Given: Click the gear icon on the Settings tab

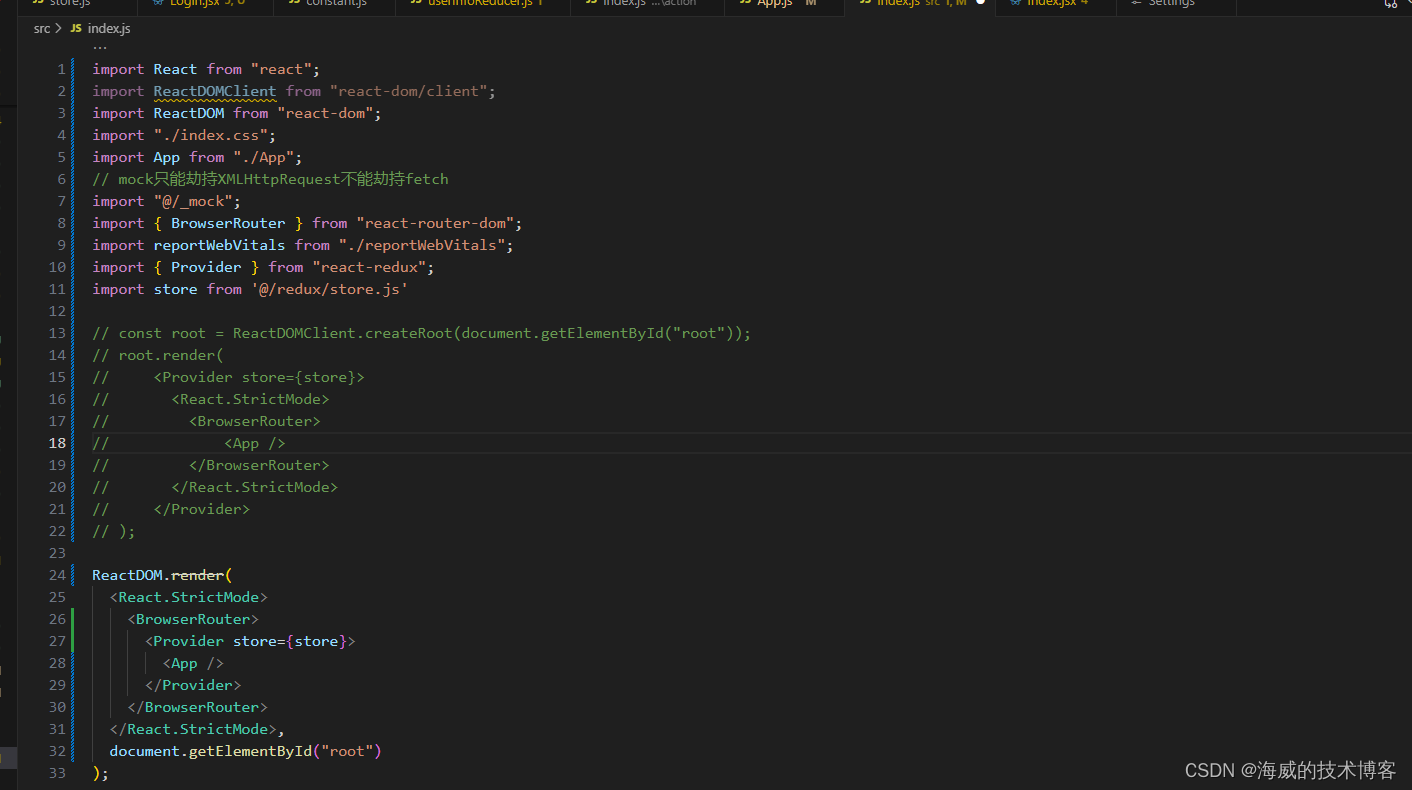Looking at the screenshot, I should click(x=1137, y=4).
